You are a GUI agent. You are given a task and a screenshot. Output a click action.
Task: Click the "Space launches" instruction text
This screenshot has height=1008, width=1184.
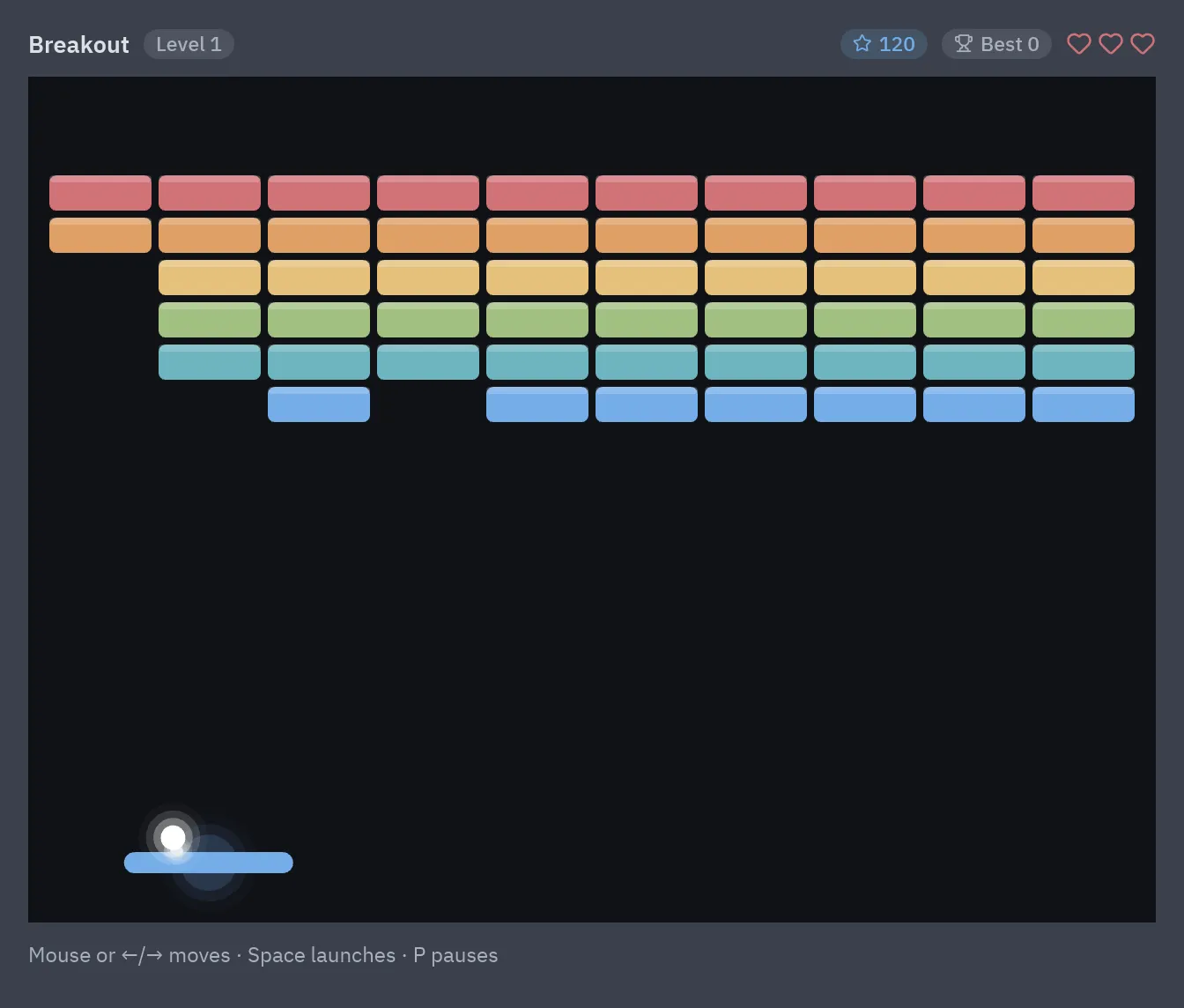pos(322,955)
